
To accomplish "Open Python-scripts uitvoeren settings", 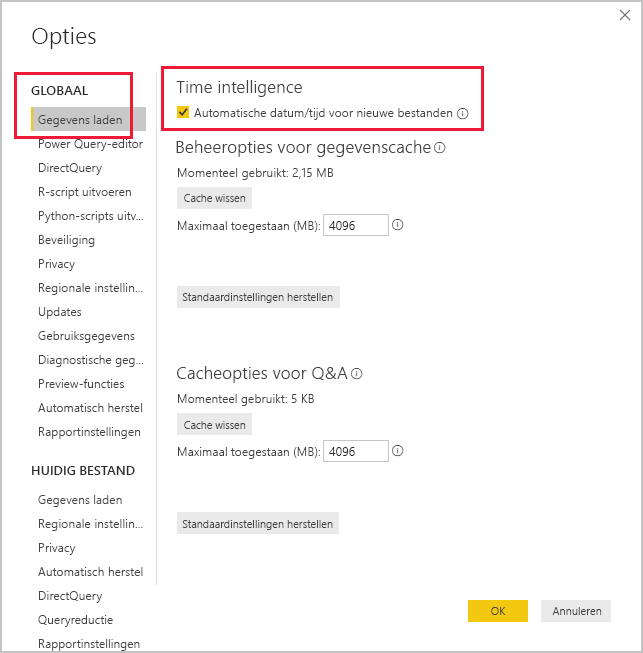I will coord(90,216).
